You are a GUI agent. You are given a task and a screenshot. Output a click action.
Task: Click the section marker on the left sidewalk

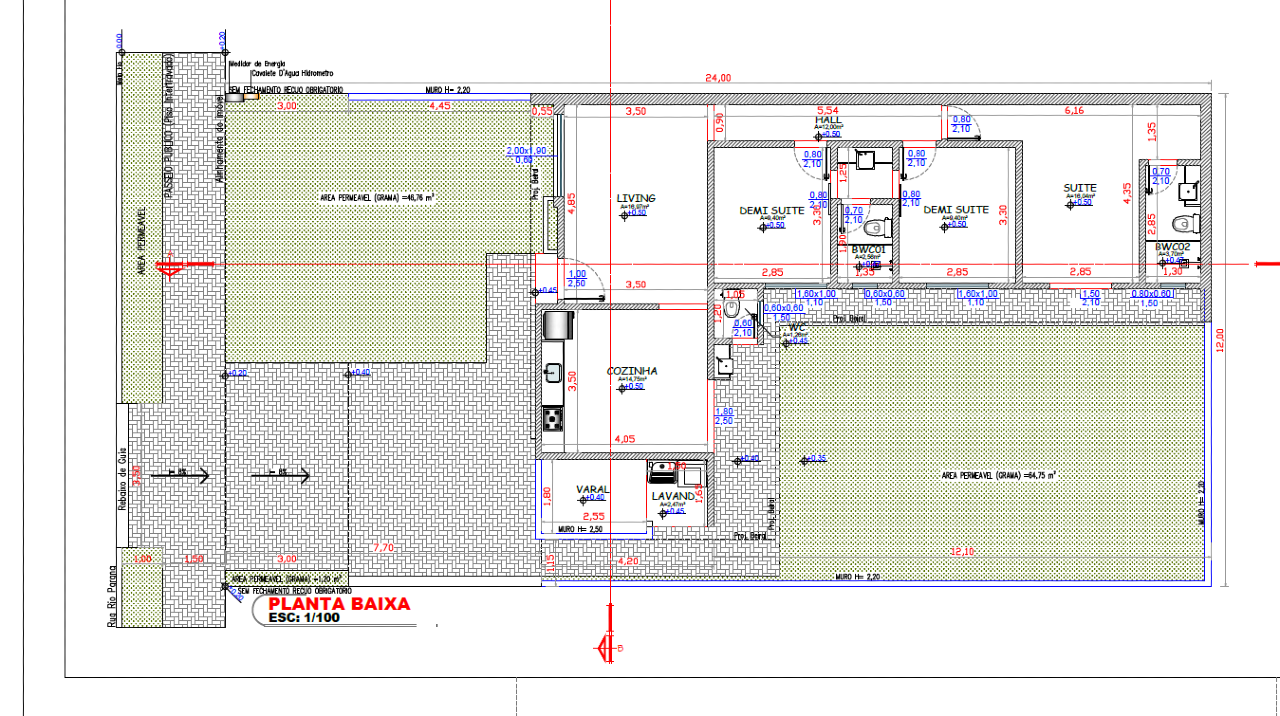pyautogui.click(x=171, y=263)
